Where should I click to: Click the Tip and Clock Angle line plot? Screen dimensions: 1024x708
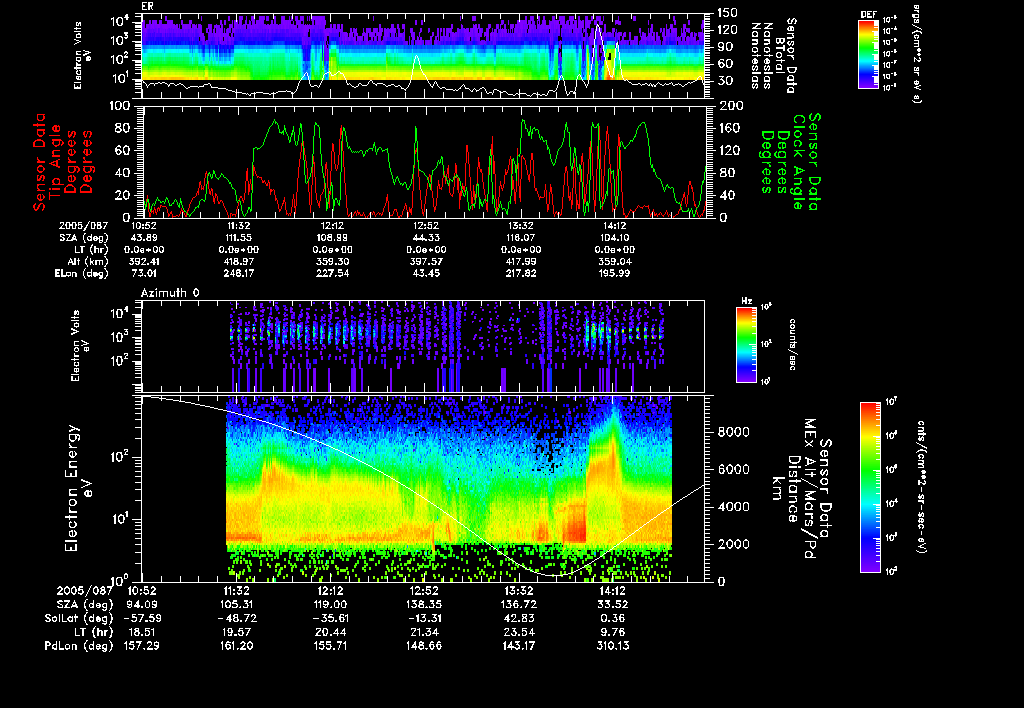424,161
